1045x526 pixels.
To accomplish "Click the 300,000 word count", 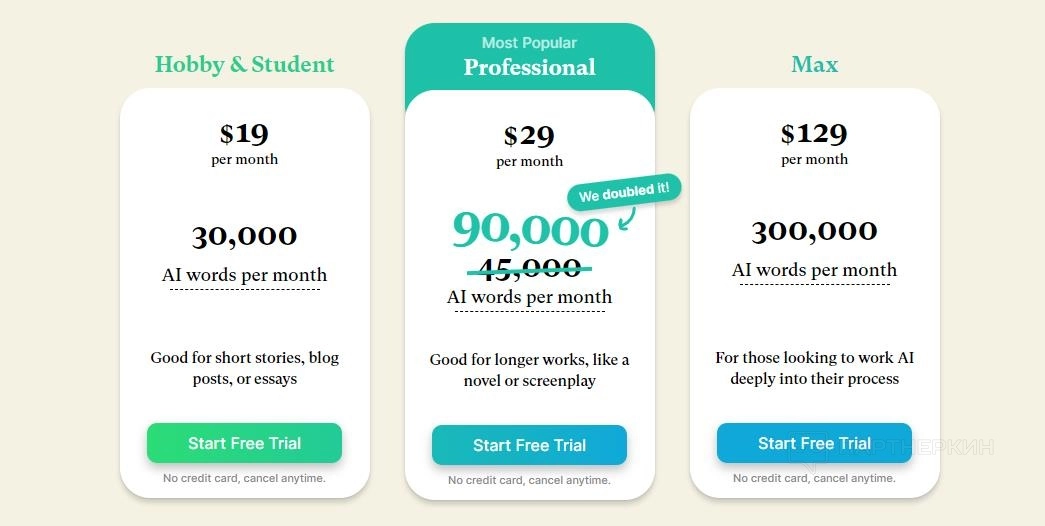I will click(814, 231).
